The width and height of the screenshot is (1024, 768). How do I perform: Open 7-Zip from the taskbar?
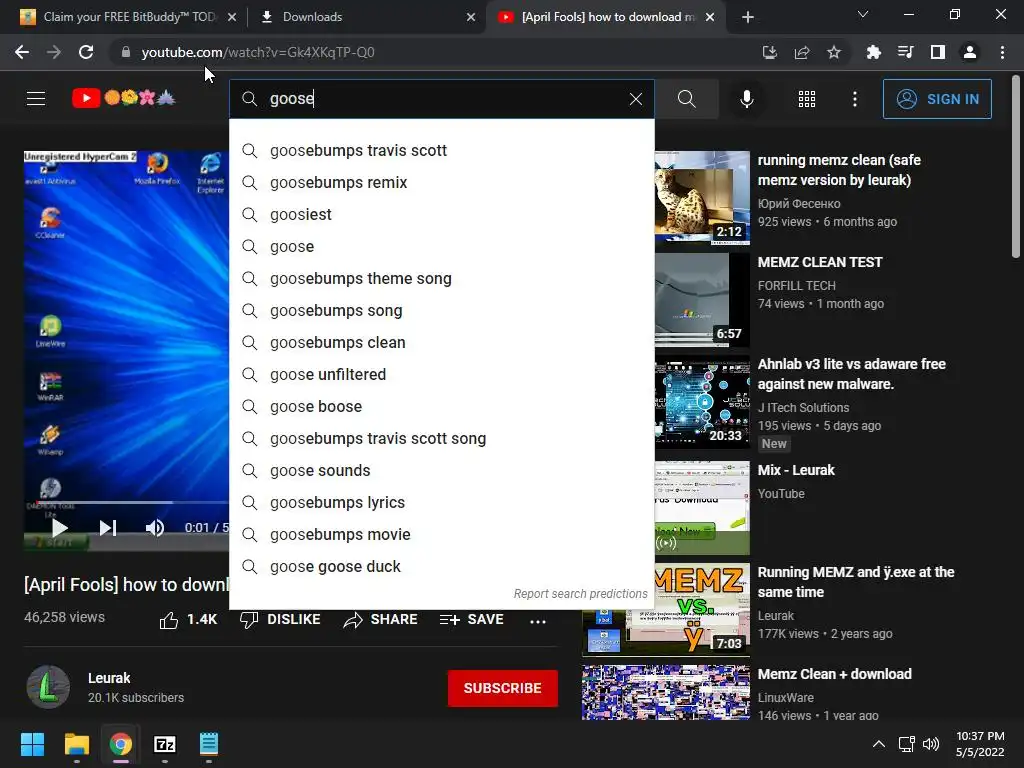165,744
